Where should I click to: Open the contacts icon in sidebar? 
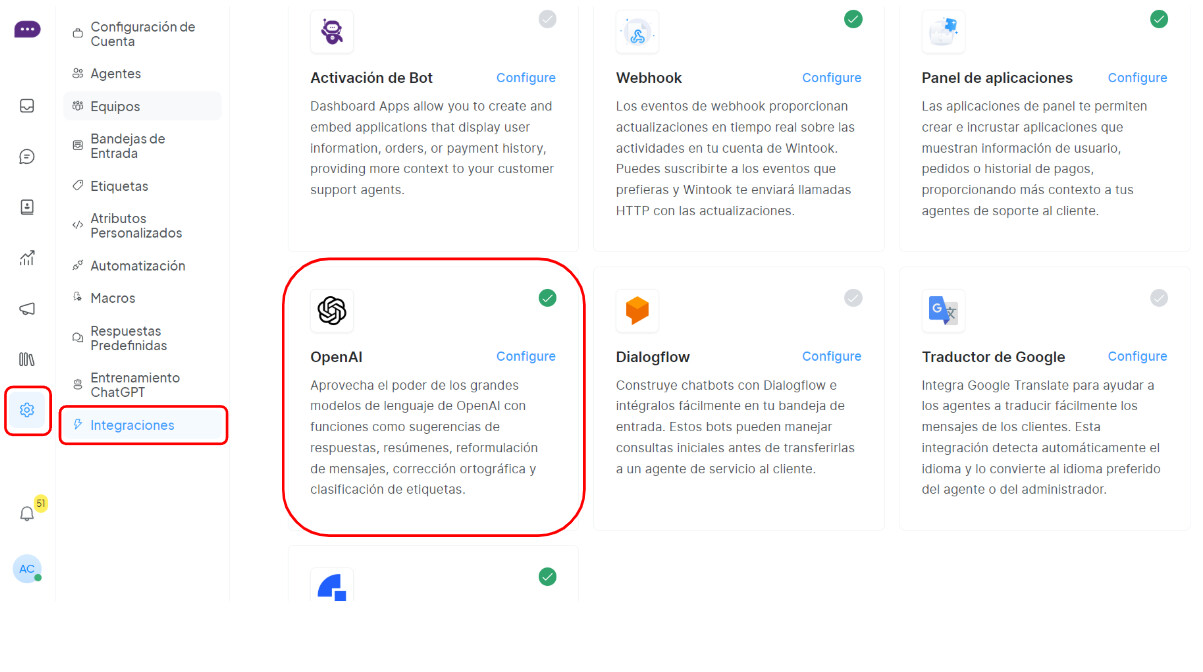click(27, 207)
